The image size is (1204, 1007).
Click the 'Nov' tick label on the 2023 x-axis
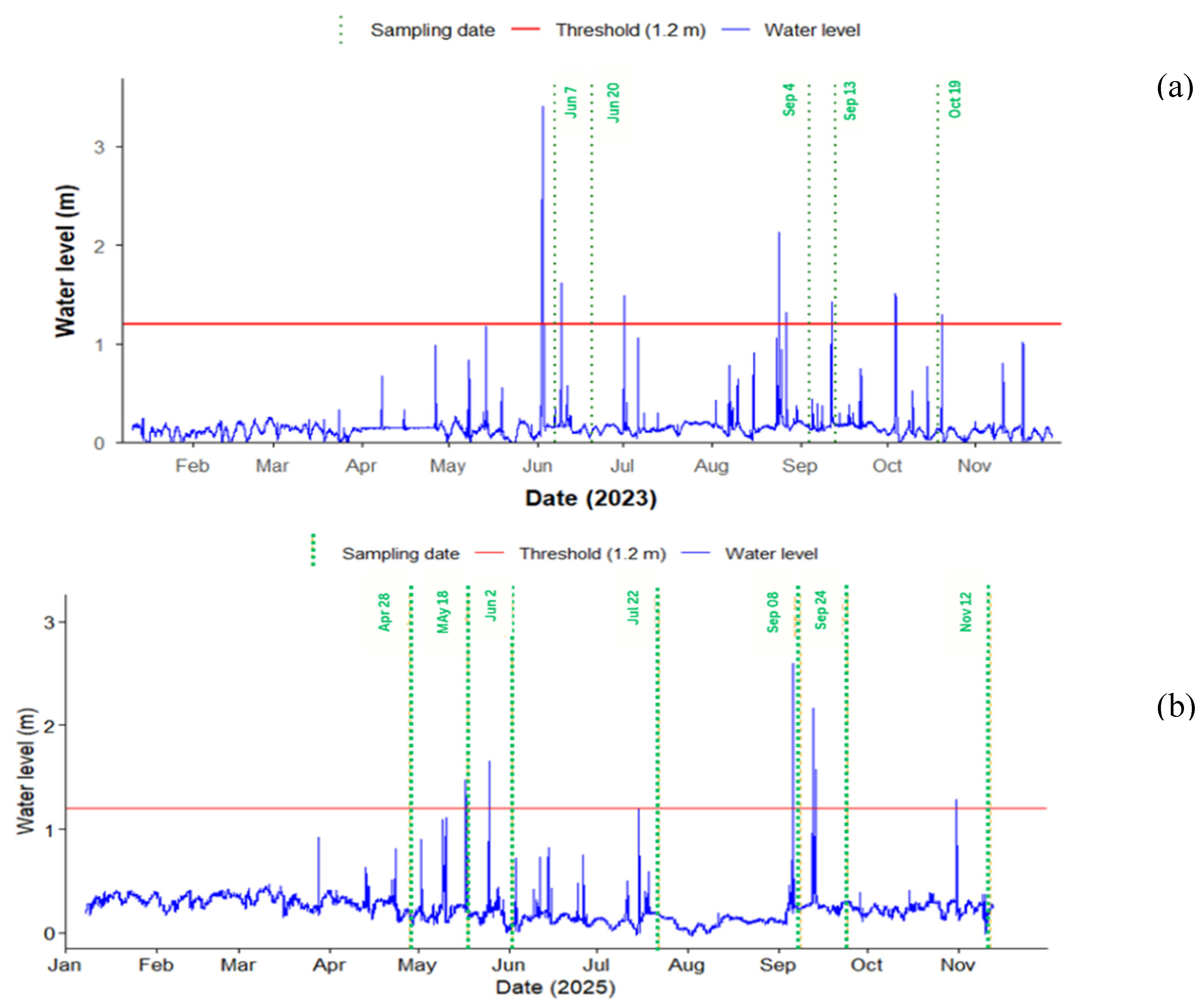pyautogui.click(x=974, y=465)
